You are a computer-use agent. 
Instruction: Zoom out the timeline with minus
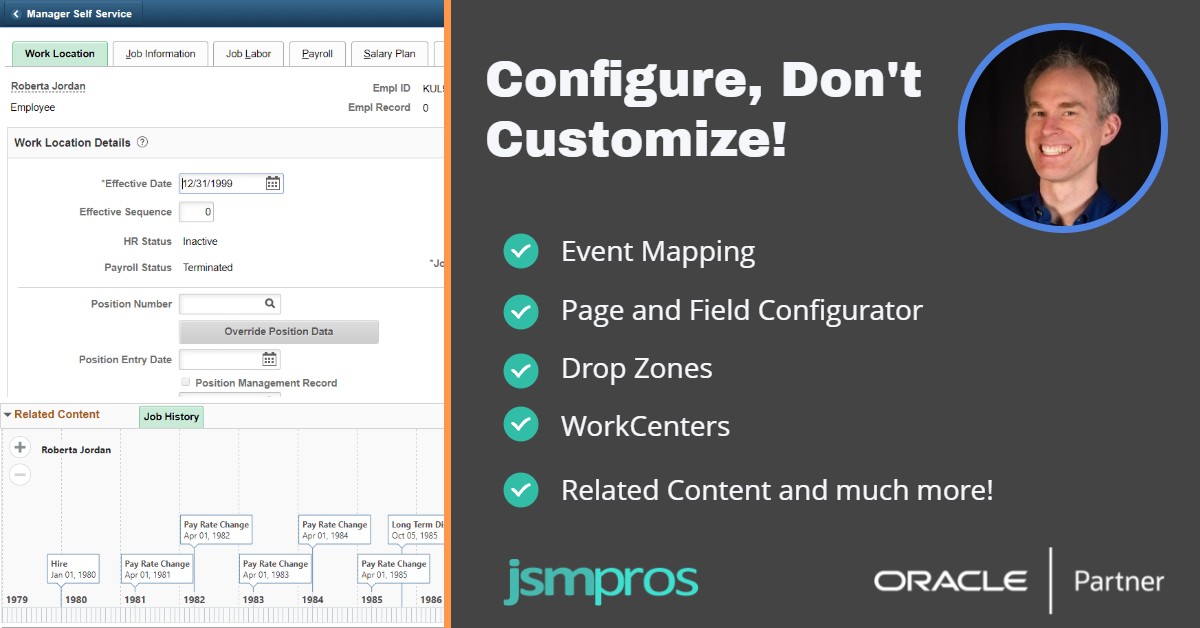pos(20,475)
